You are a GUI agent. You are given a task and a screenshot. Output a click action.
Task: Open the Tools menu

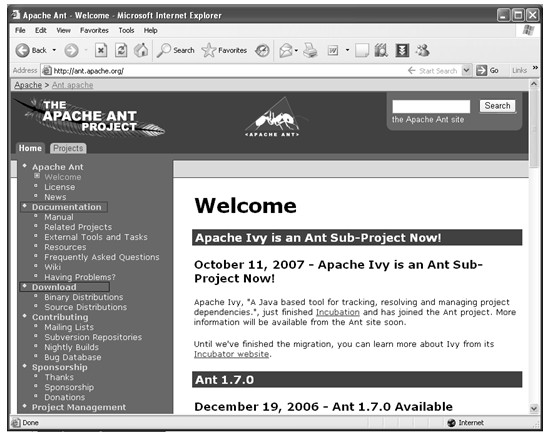pos(126,31)
